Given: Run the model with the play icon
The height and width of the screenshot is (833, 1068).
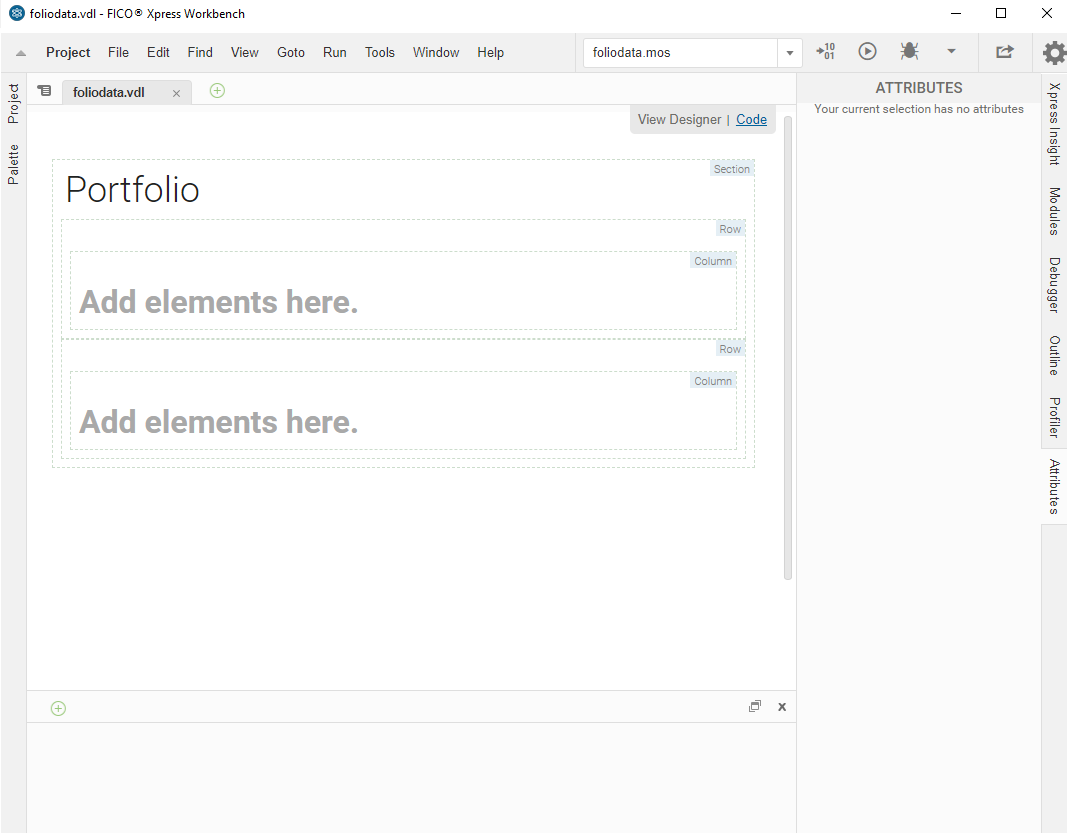Looking at the screenshot, I should point(867,52).
